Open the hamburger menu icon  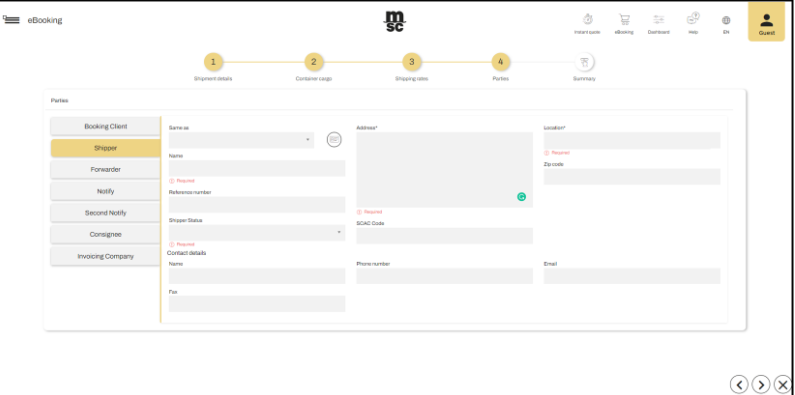coord(11,20)
